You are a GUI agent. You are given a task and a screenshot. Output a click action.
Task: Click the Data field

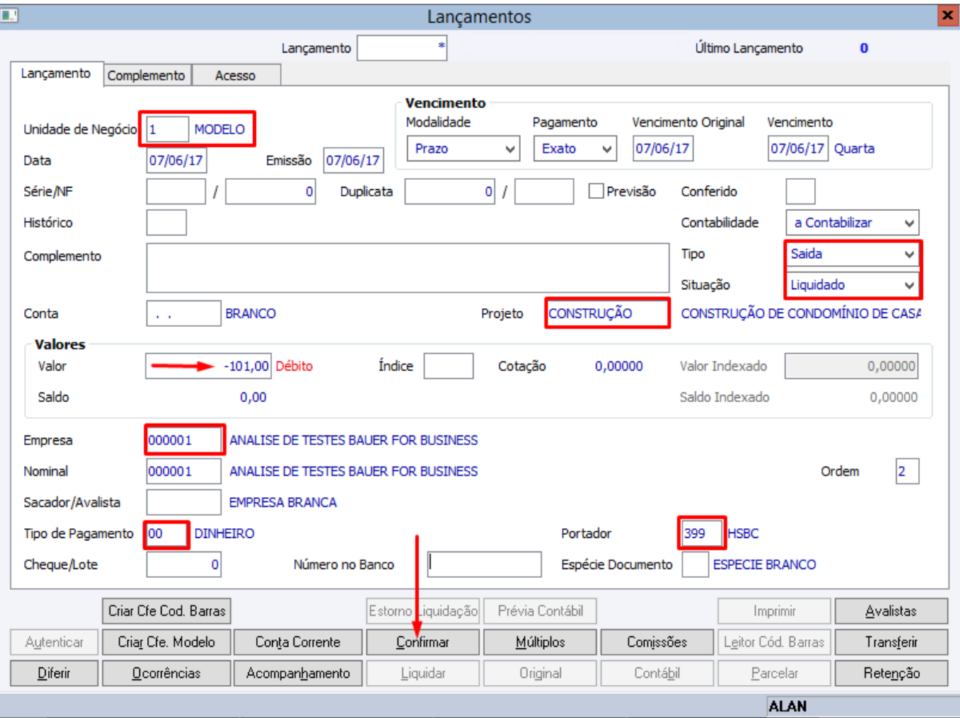[176, 161]
